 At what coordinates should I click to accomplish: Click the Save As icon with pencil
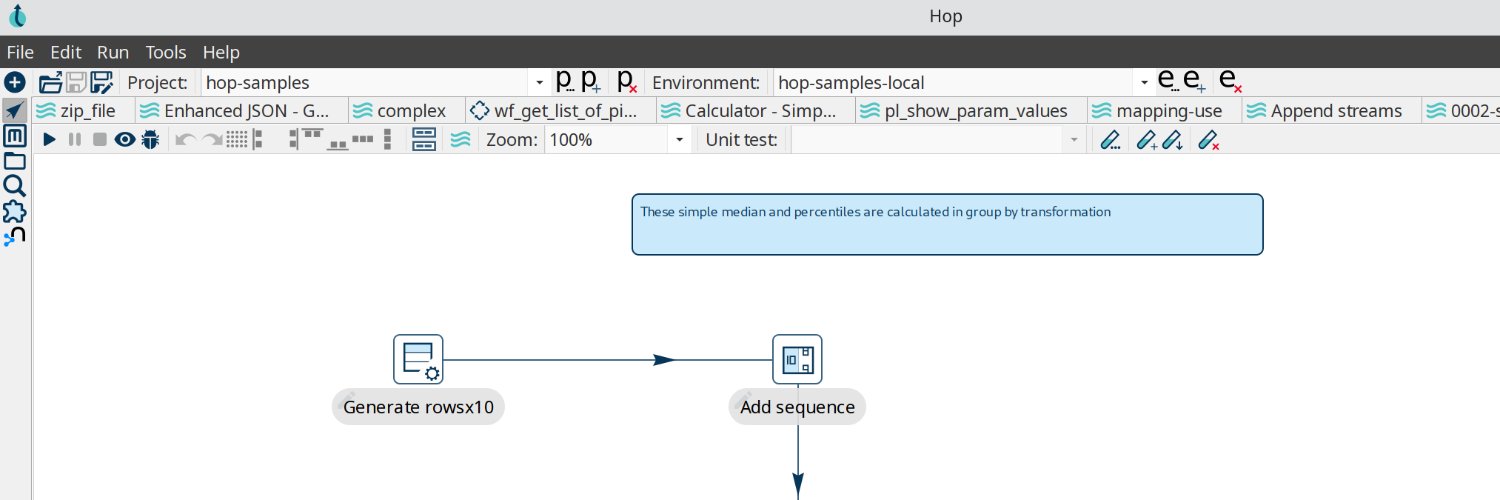click(x=102, y=82)
